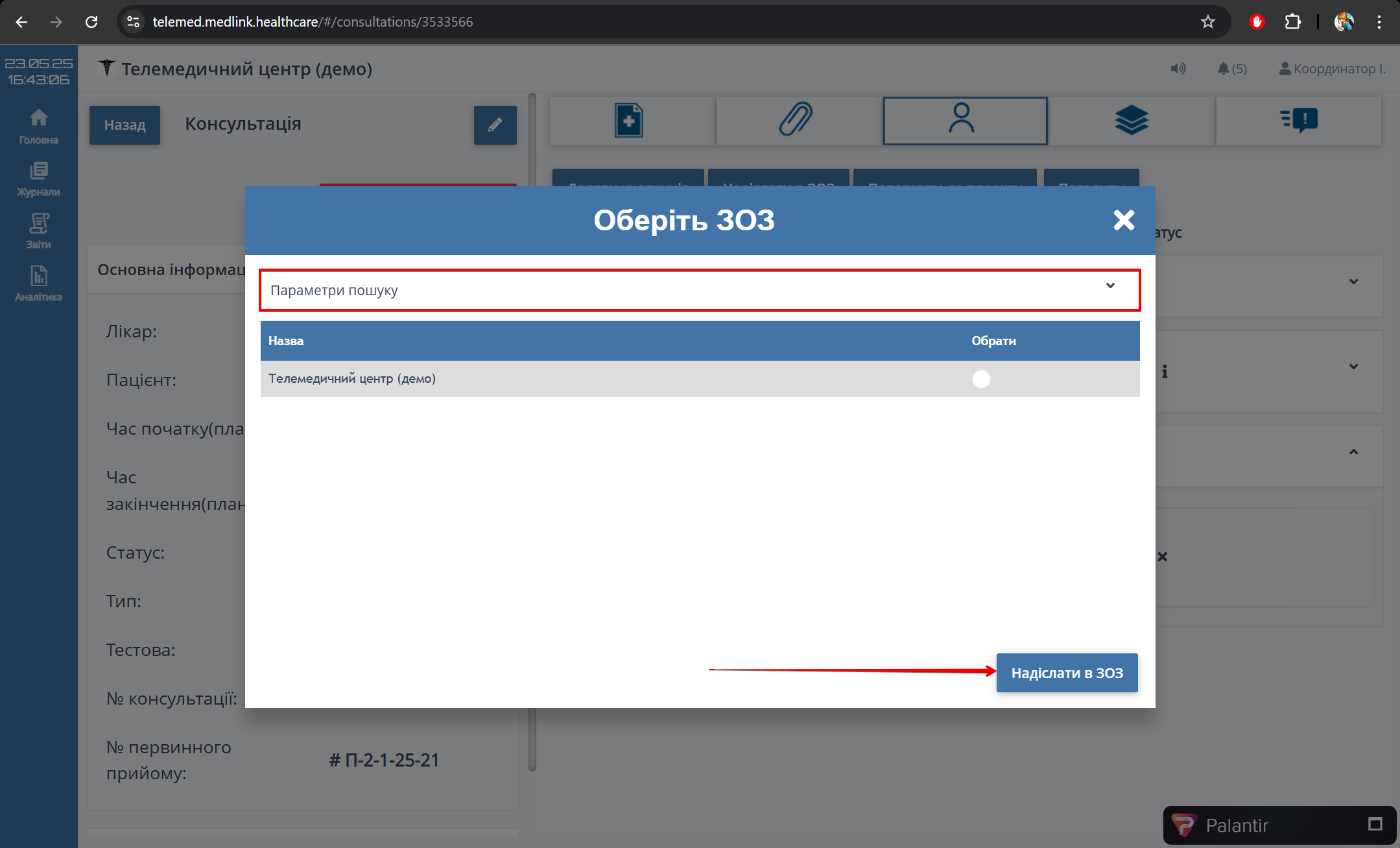This screenshot has height=848, width=1400.
Task: Toggle the sound speaker icon
Action: click(x=1178, y=69)
